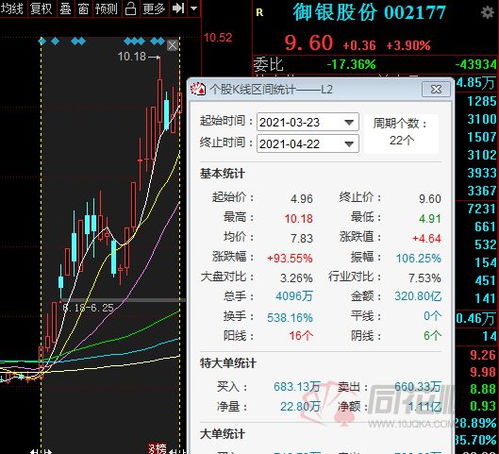The height and width of the screenshot is (454, 499).
Task: Click the 振幅 value 106.25%
Action: (418, 258)
